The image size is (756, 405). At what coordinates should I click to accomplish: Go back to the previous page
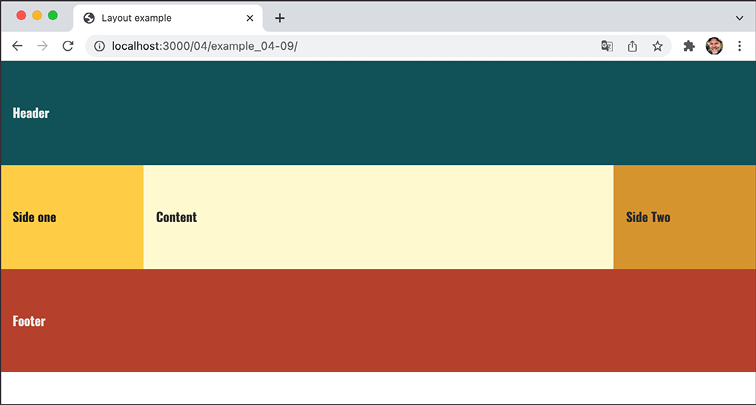click(17, 46)
